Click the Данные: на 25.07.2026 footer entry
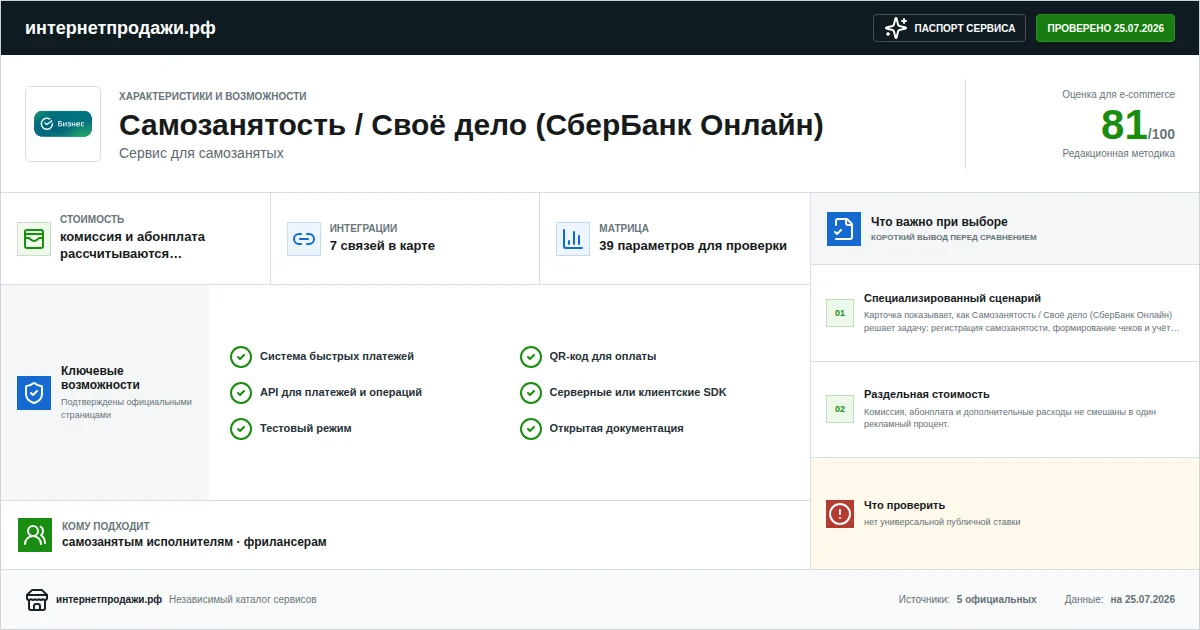This screenshot has width=1200, height=630. click(1120, 600)
